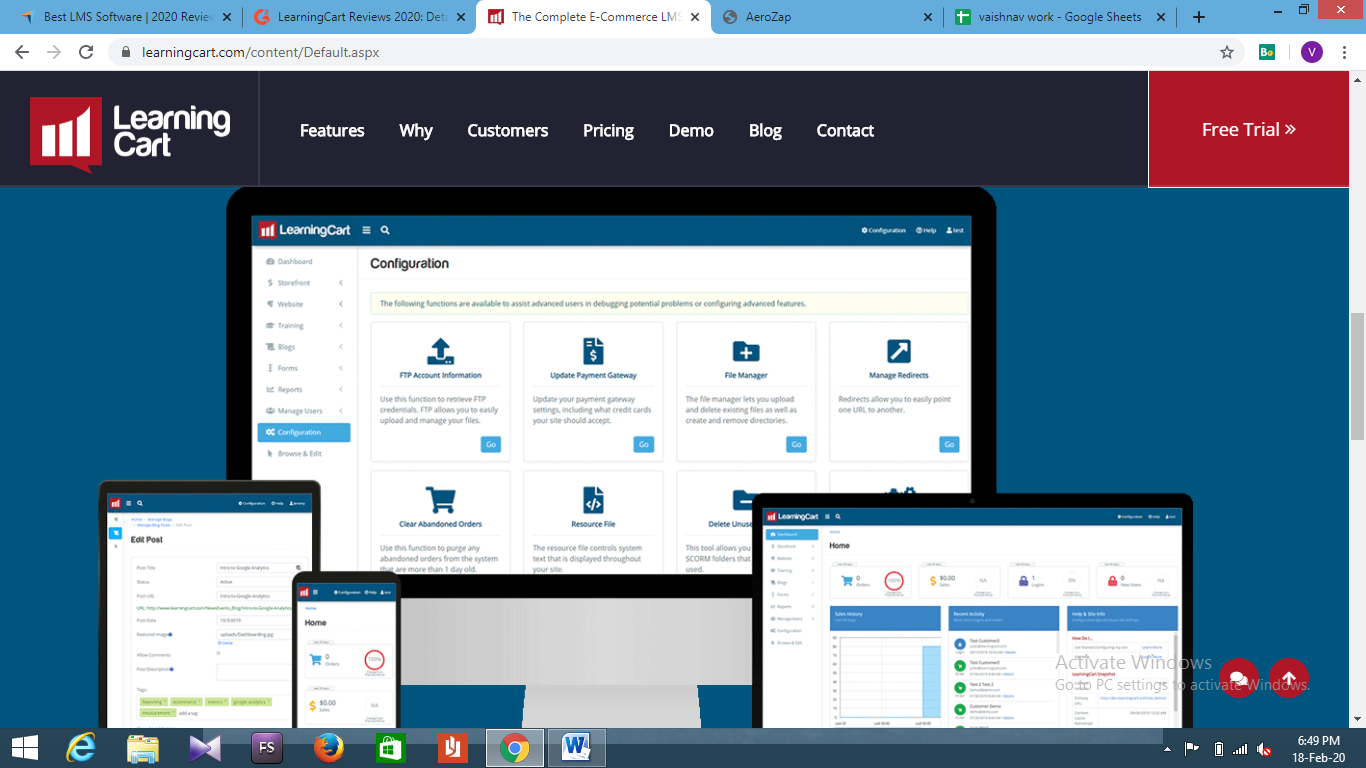
Task: Click the scroll-to-top arrow button
Action: [1289, 678]
